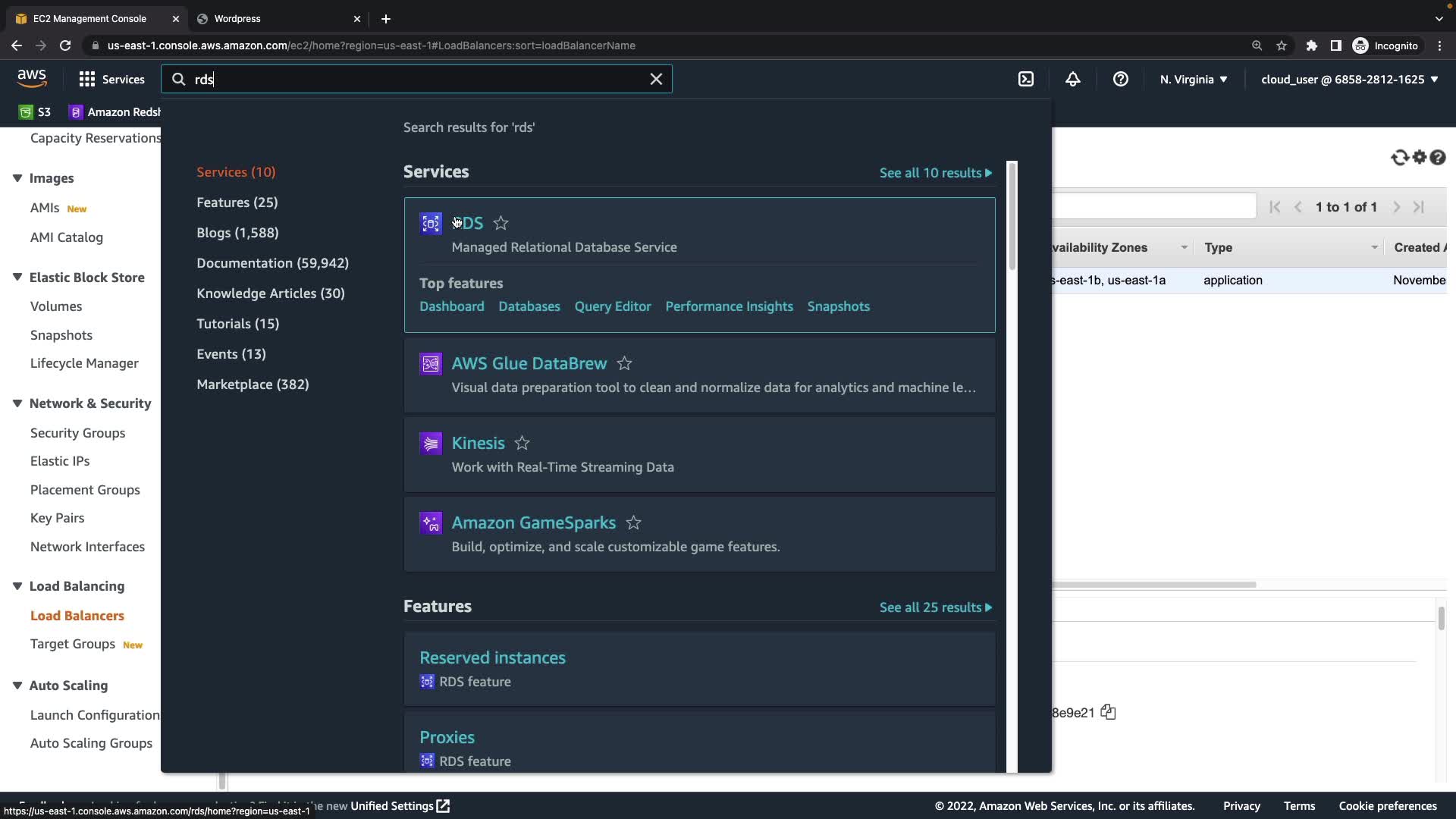
Task: Favorite the RDS service star
Action: [x=500, y=223]
